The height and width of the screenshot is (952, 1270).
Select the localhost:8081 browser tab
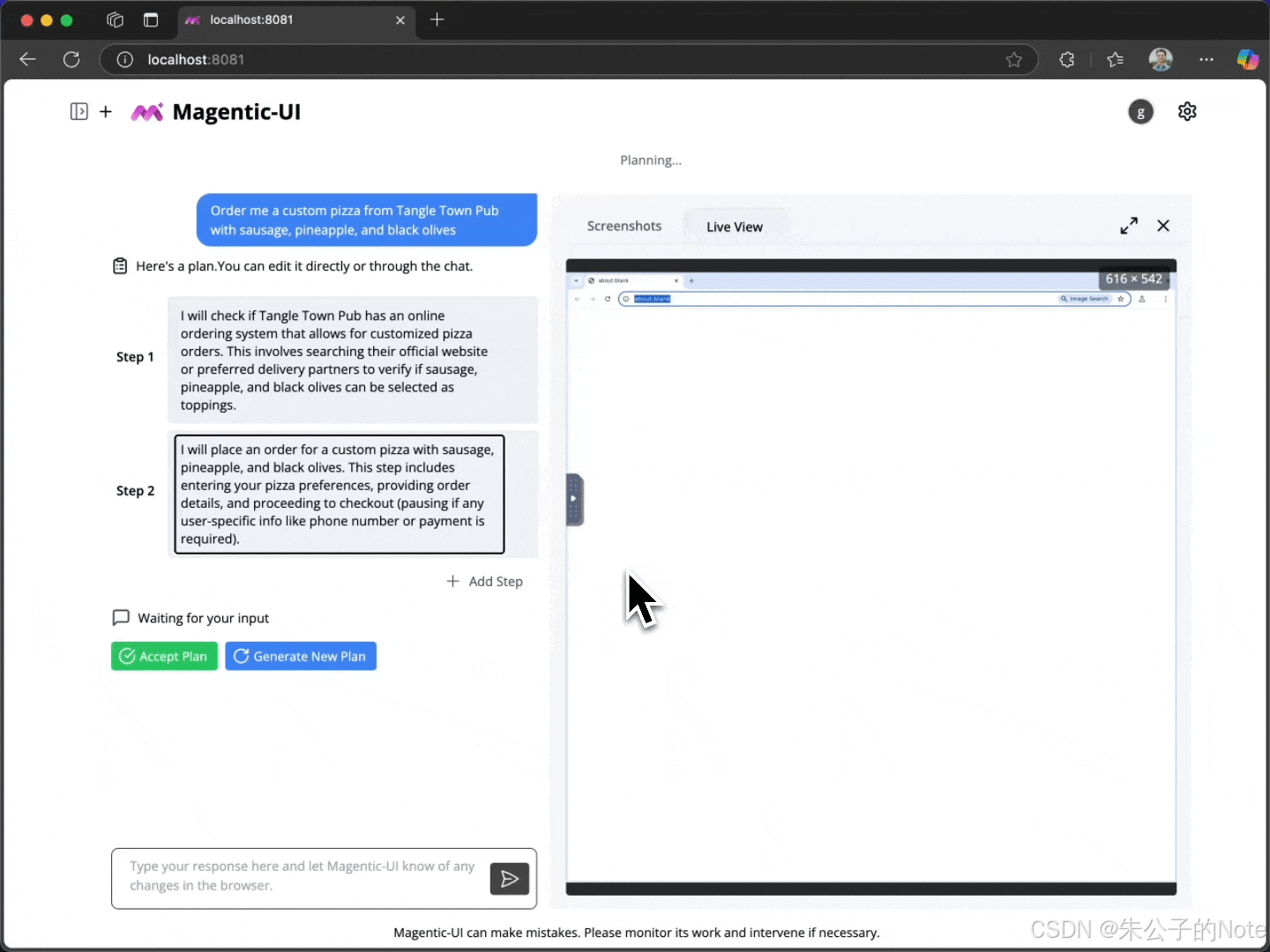[x=296, y=19]
